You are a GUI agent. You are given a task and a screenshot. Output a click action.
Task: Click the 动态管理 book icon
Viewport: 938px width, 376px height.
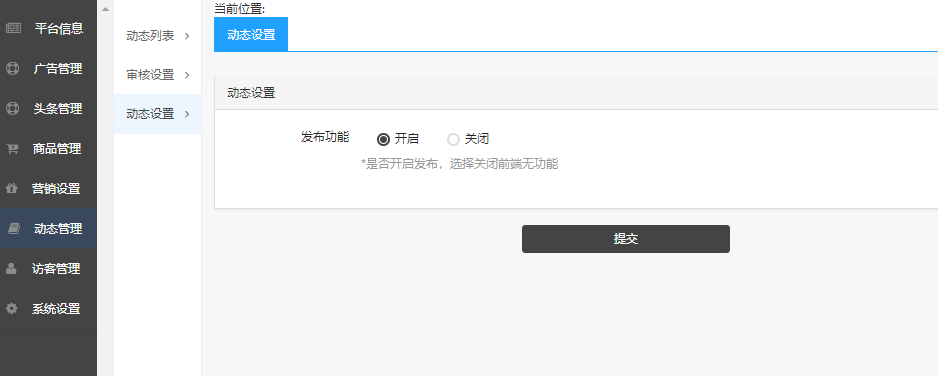(13, 228)
